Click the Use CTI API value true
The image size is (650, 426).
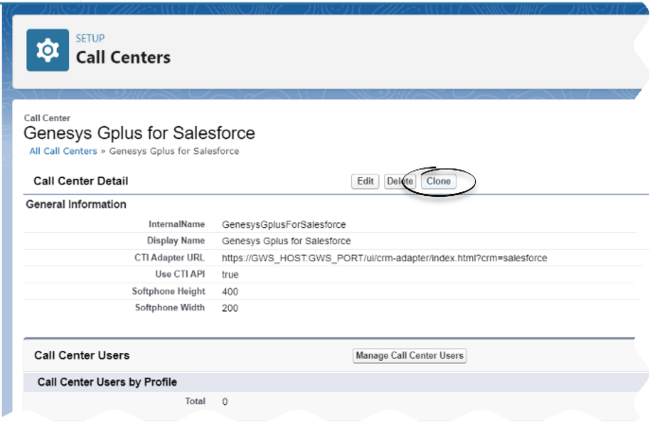pyautogui.click(x=230, y=274)
